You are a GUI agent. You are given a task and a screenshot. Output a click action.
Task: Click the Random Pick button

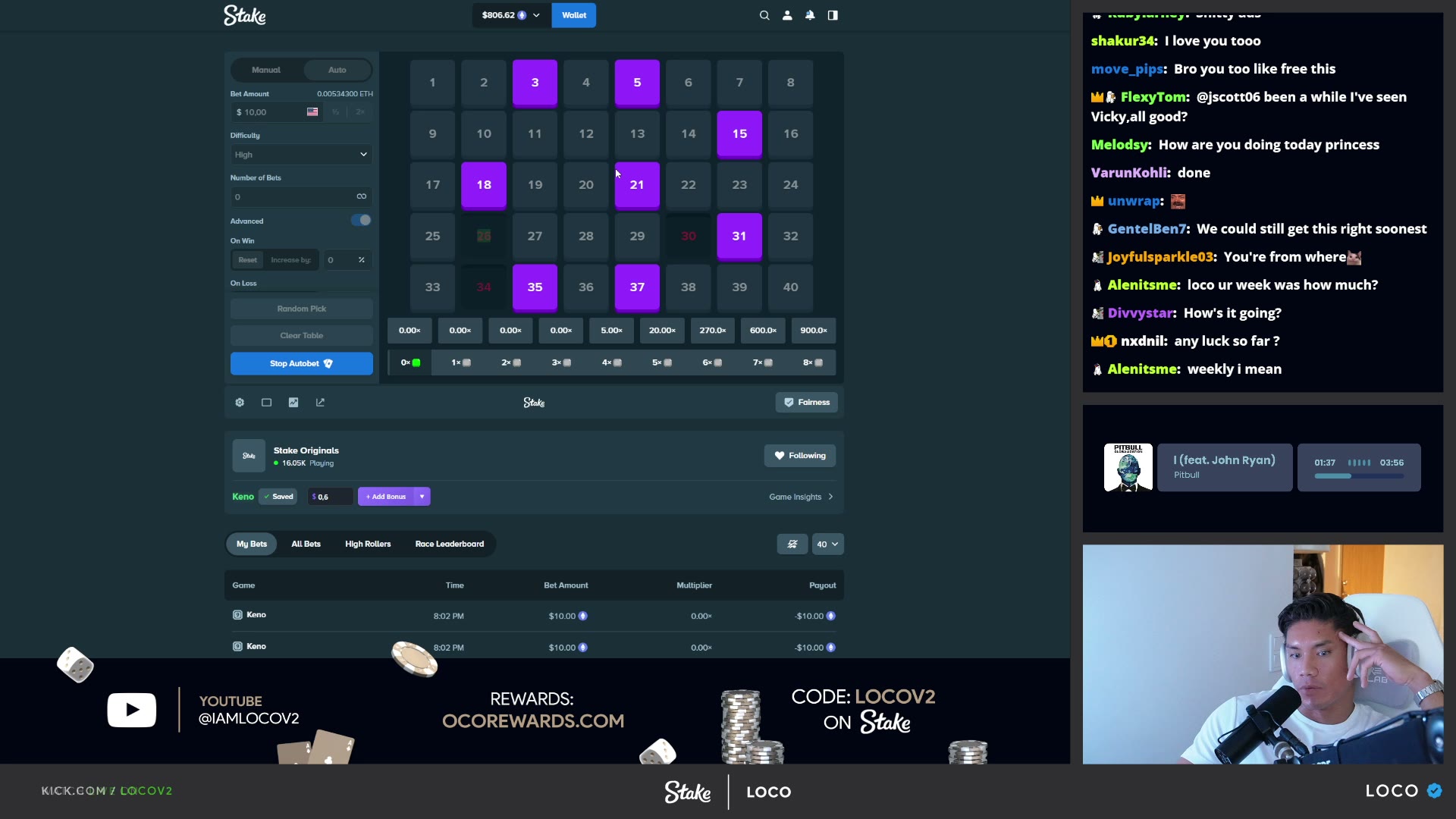[x=302, y=309]
